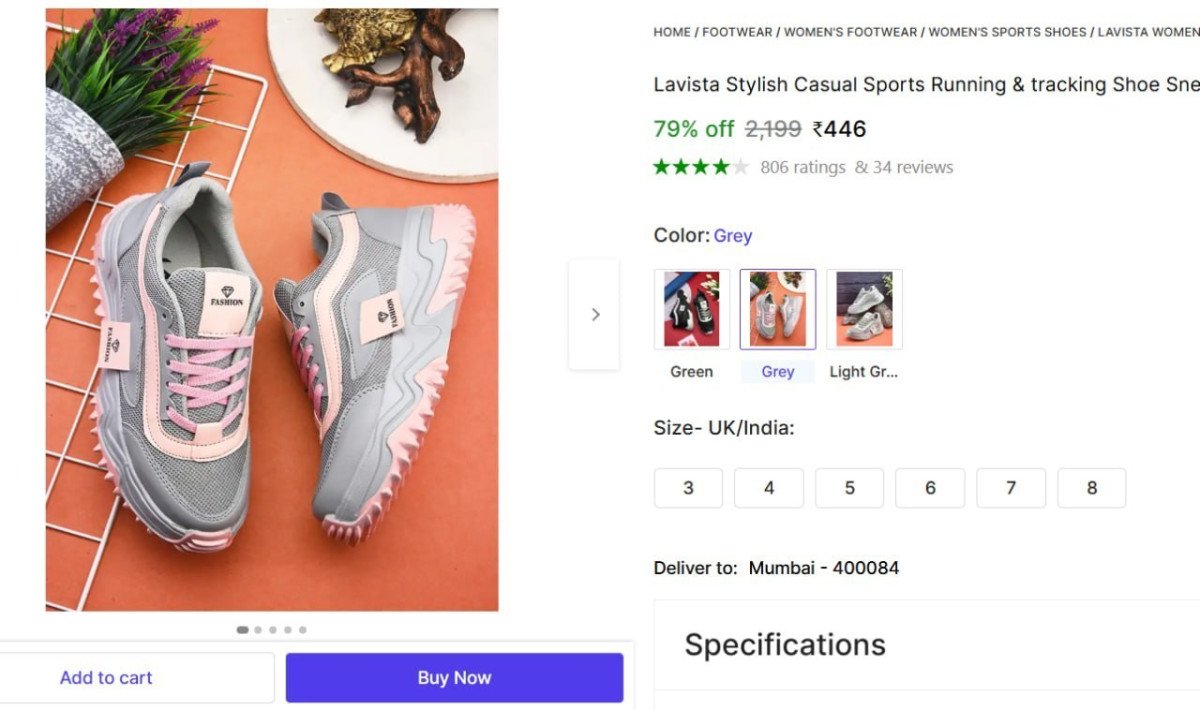The image size is (1200, 710).
Task: Select size 3 from the size options
Action: [688, 488]
